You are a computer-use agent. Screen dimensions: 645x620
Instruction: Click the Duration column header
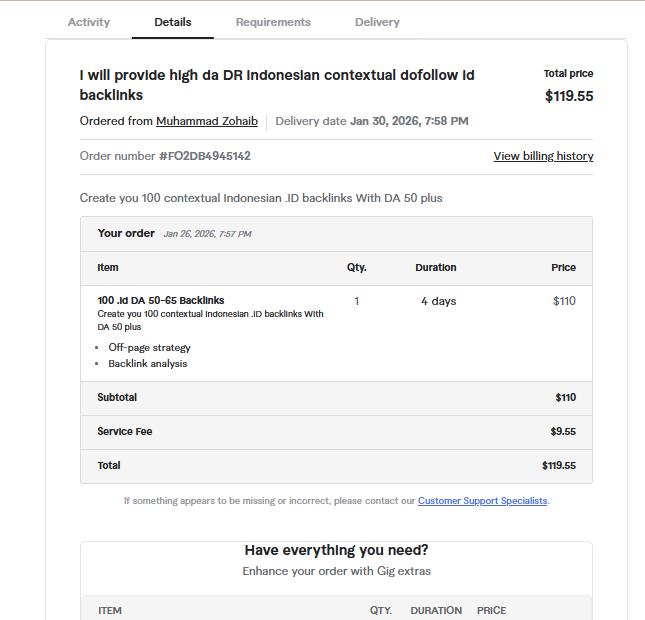(x=436, y=268)
